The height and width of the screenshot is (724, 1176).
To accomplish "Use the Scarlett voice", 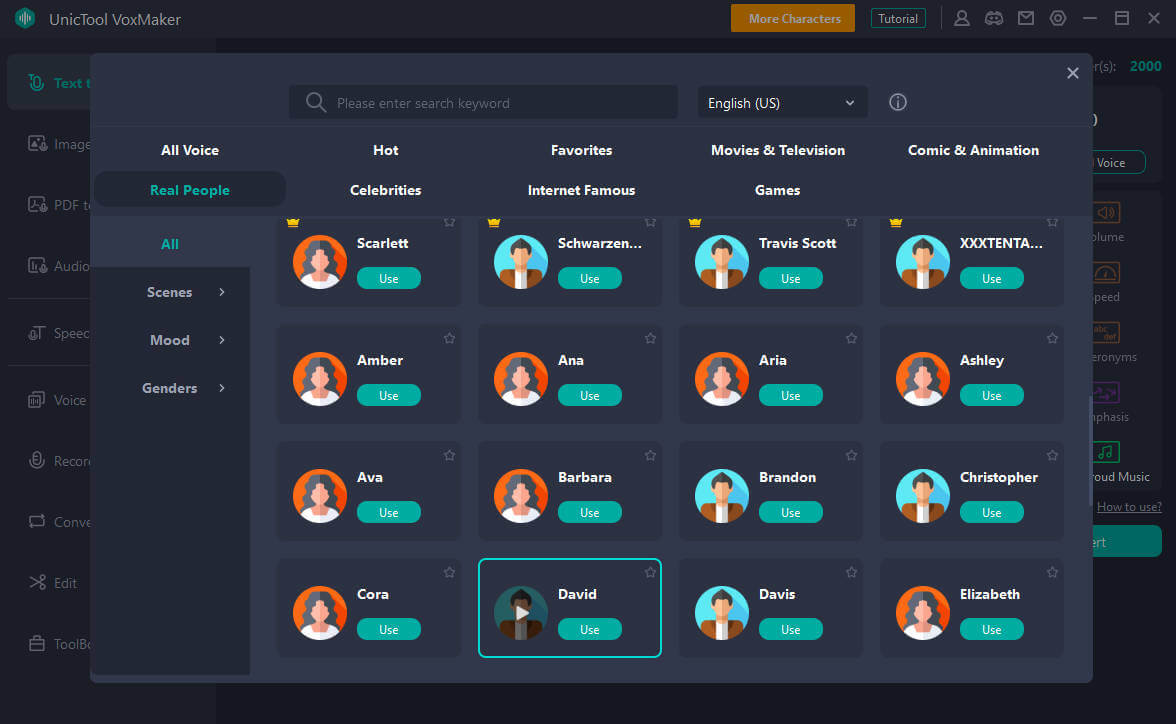I will 388,278.
